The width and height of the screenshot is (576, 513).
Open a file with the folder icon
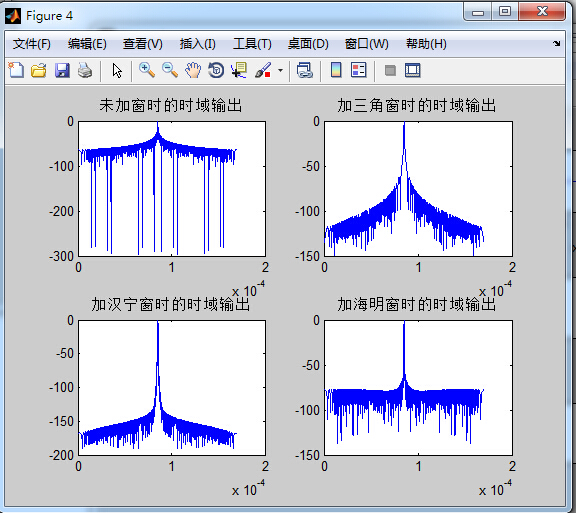point(39,70)
